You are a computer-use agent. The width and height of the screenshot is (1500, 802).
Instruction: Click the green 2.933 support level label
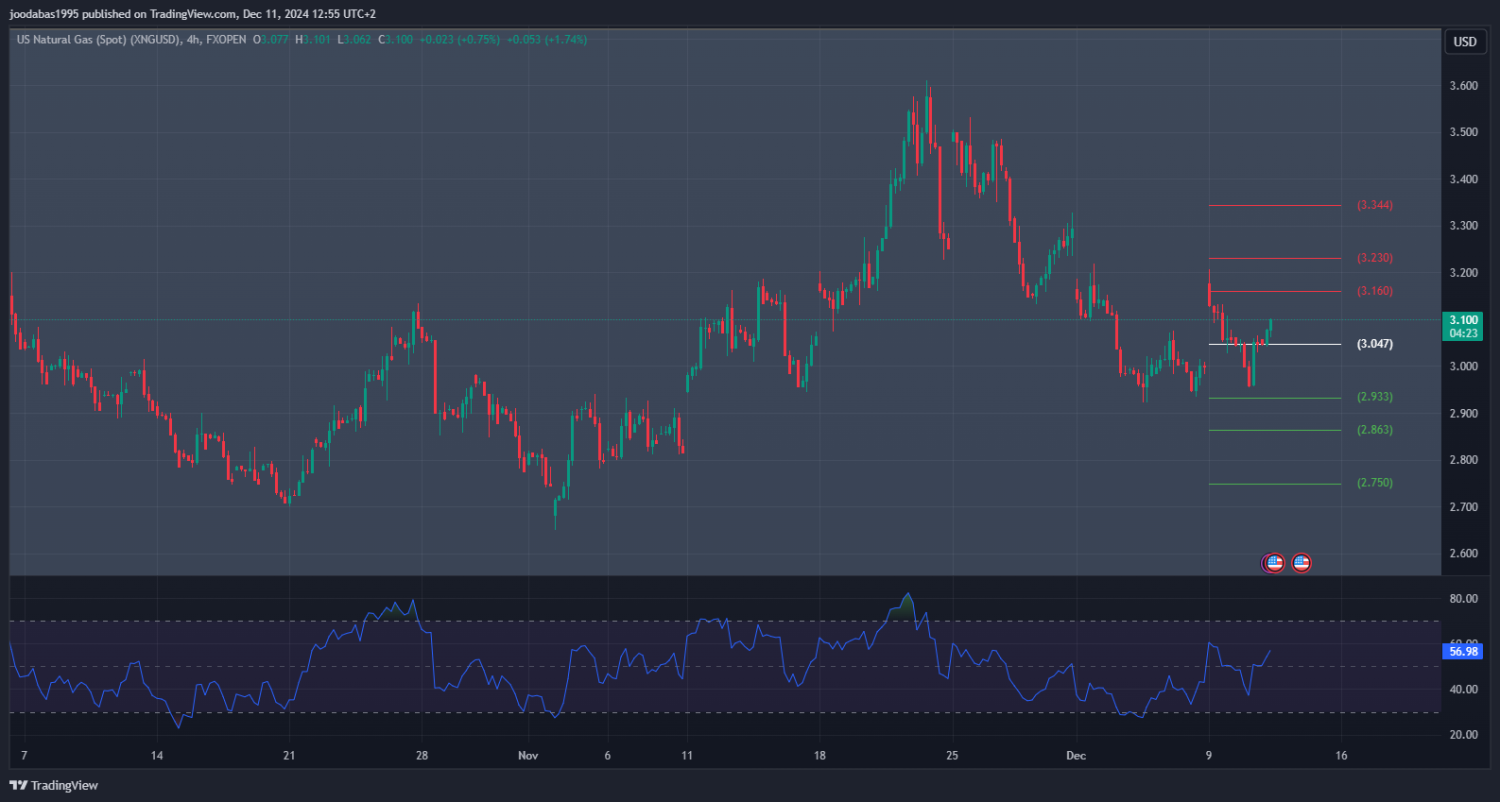pos(1374,397)
